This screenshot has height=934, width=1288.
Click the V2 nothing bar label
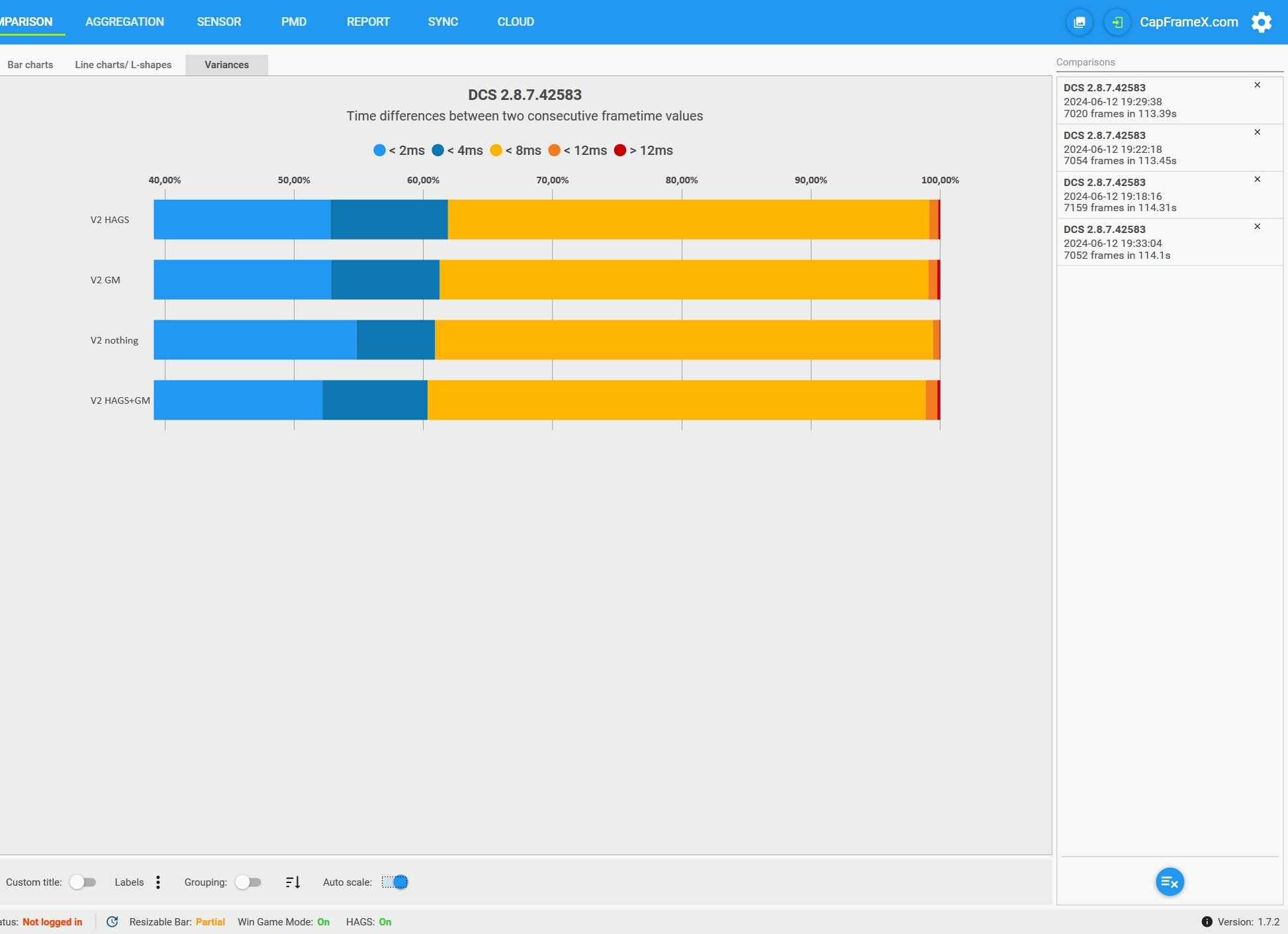coord(115,340)
